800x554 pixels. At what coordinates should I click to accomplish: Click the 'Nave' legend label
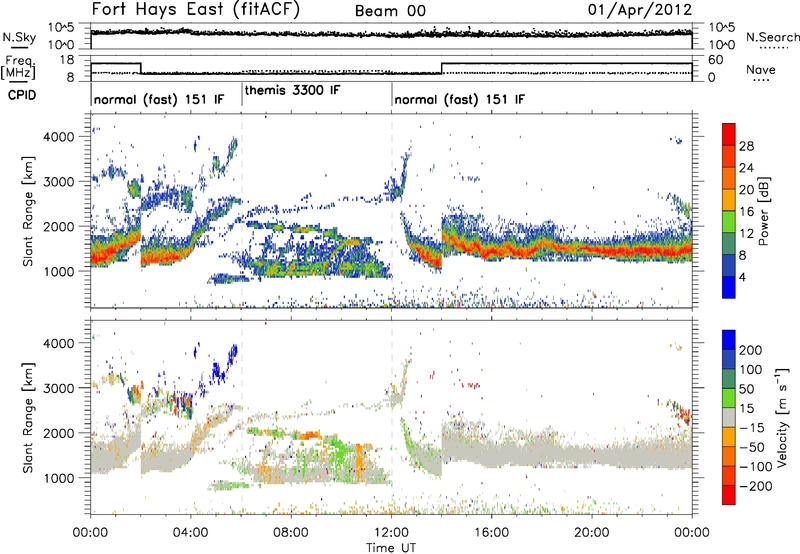760,69
